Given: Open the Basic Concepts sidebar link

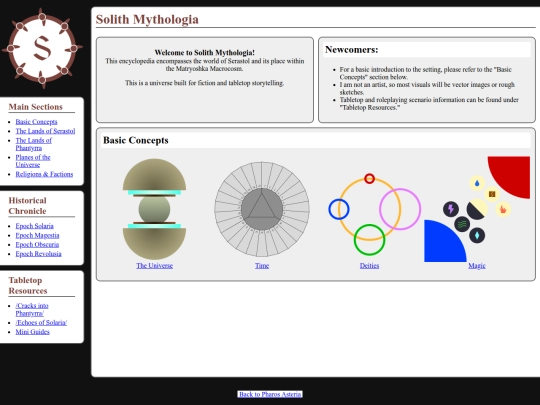Looking at the screenshot, I should pyautogui.click(x=36, y=122).
